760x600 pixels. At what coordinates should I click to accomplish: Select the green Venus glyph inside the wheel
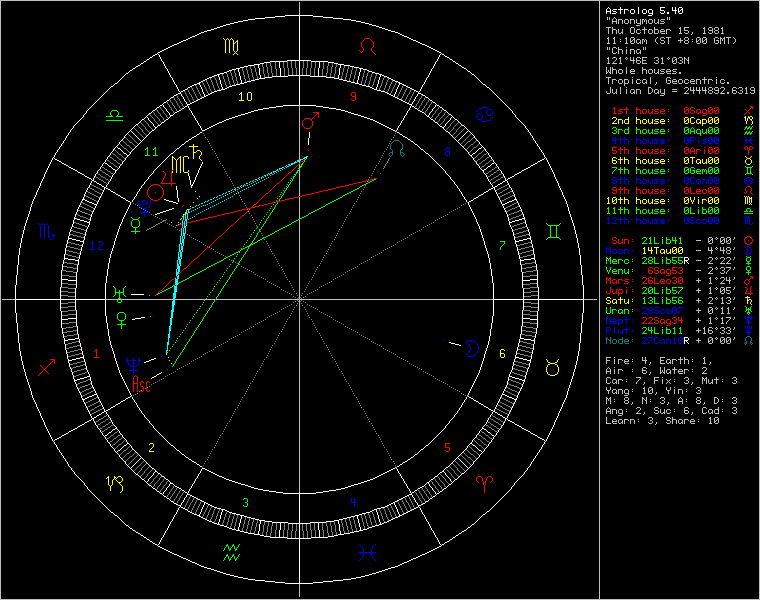tap(121, 320)
